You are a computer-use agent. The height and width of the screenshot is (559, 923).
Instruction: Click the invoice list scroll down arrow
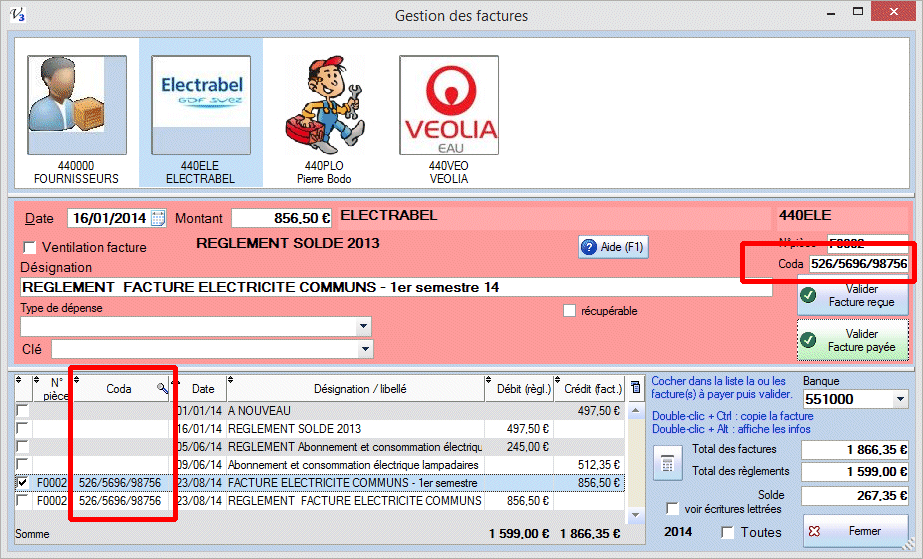[636, 515]
